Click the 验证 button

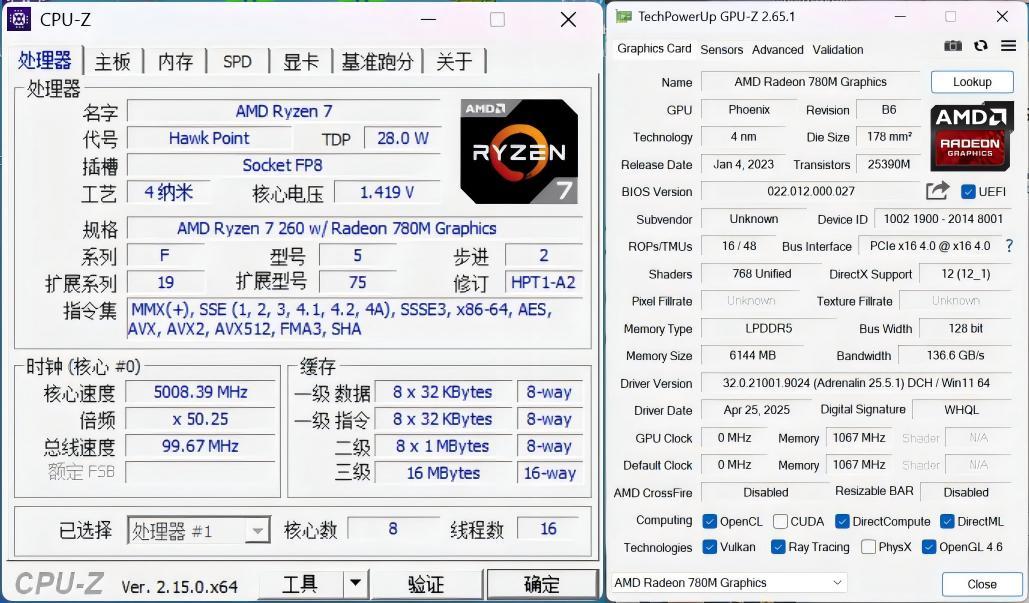(x=426, y=583)
